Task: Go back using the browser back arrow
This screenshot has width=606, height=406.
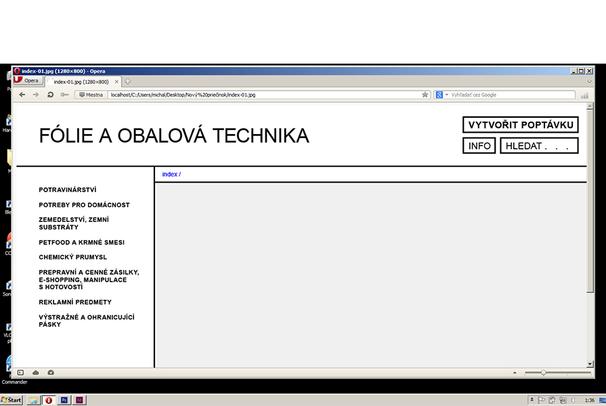Action: (x=22, y=95)
